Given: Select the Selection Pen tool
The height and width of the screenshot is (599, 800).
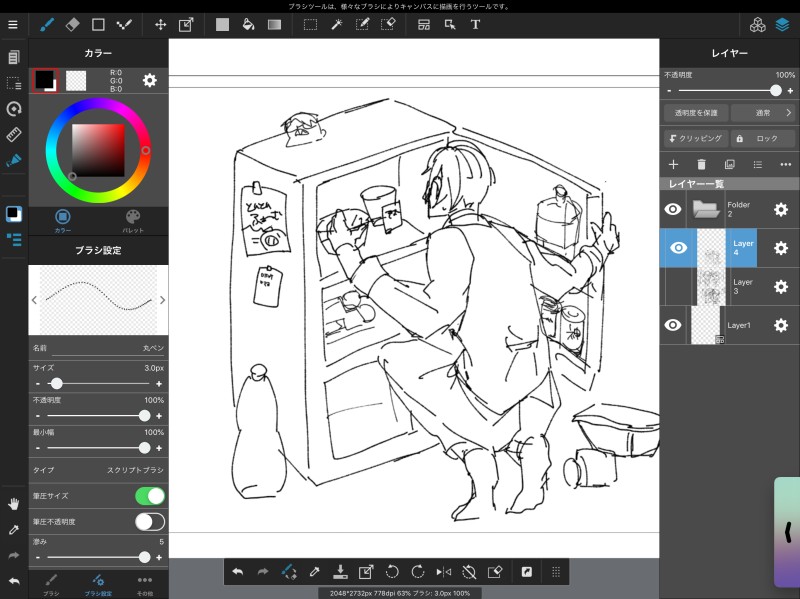Looking at the screenshot, I should point(362,24).
